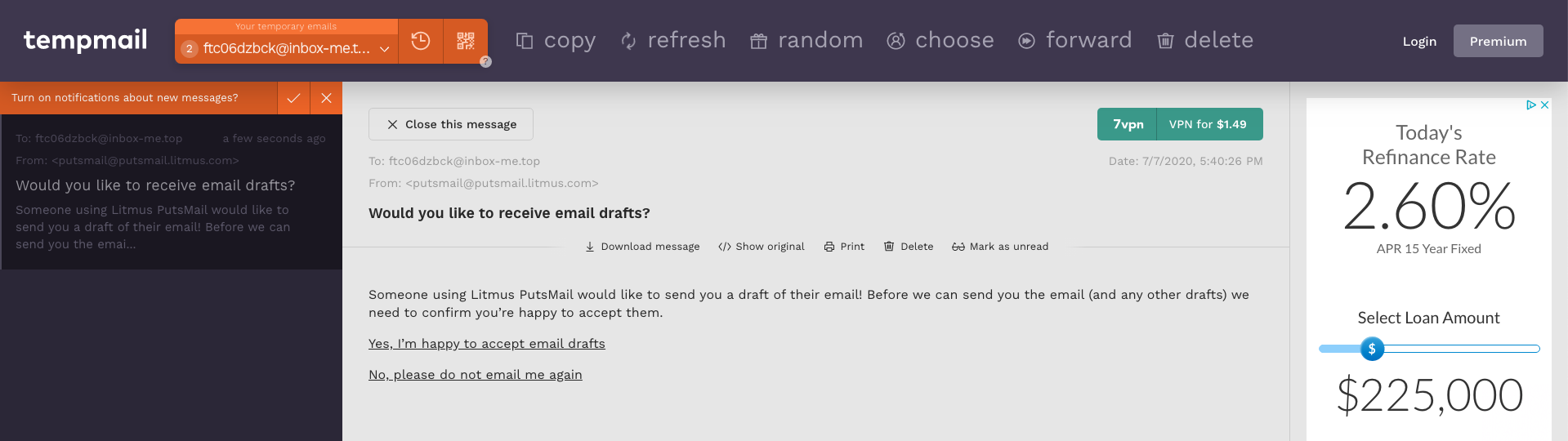
Task: Copy the temporary email address
Action: click(x=556, y=40)
